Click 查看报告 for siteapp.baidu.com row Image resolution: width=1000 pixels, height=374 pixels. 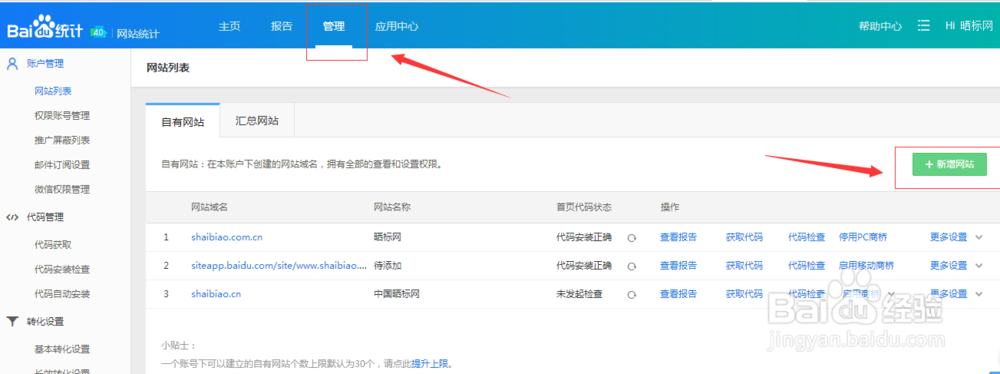tap(678, 266)
